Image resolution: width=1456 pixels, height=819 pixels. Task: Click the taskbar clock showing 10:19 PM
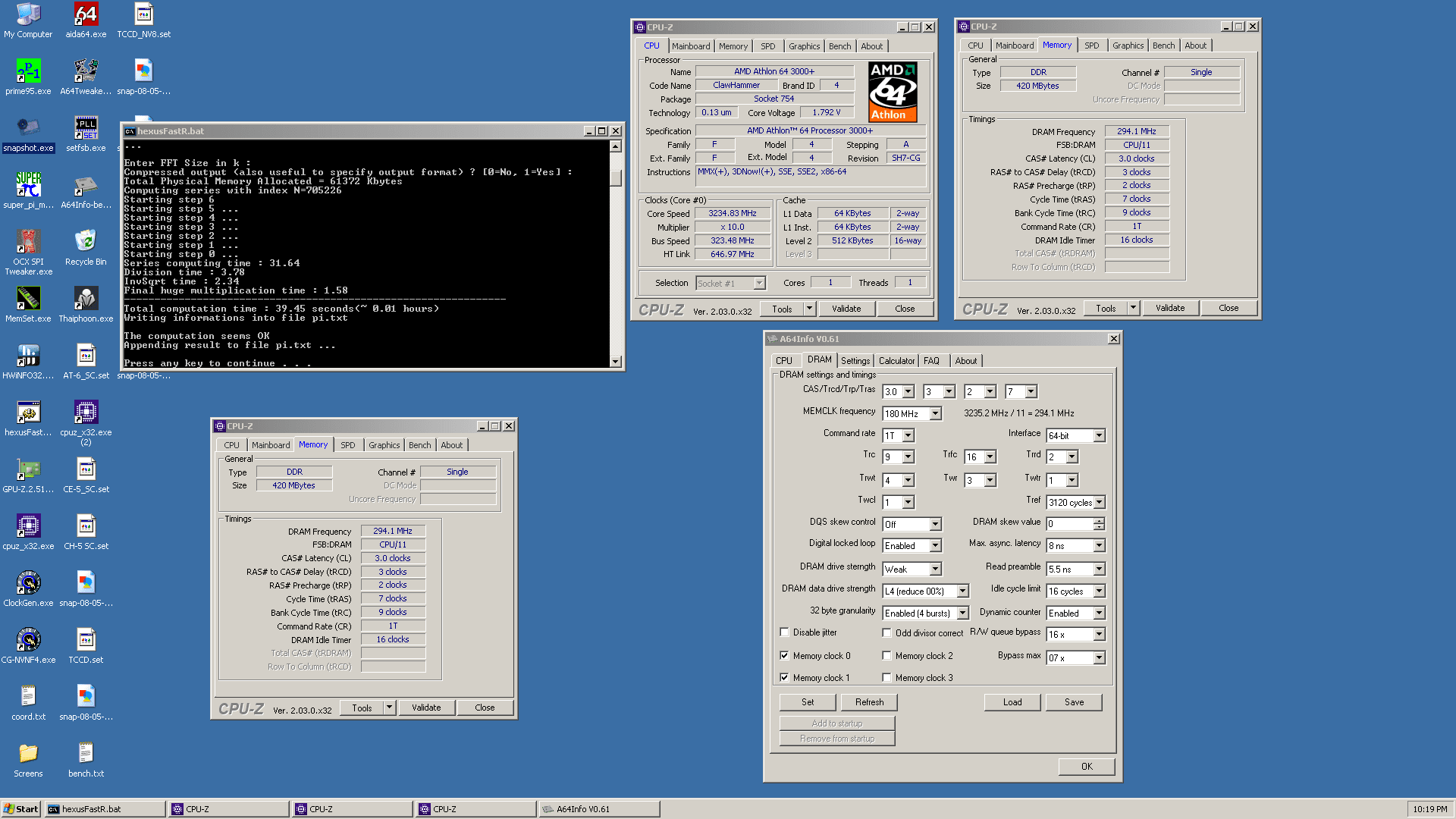pos(1430,809)
